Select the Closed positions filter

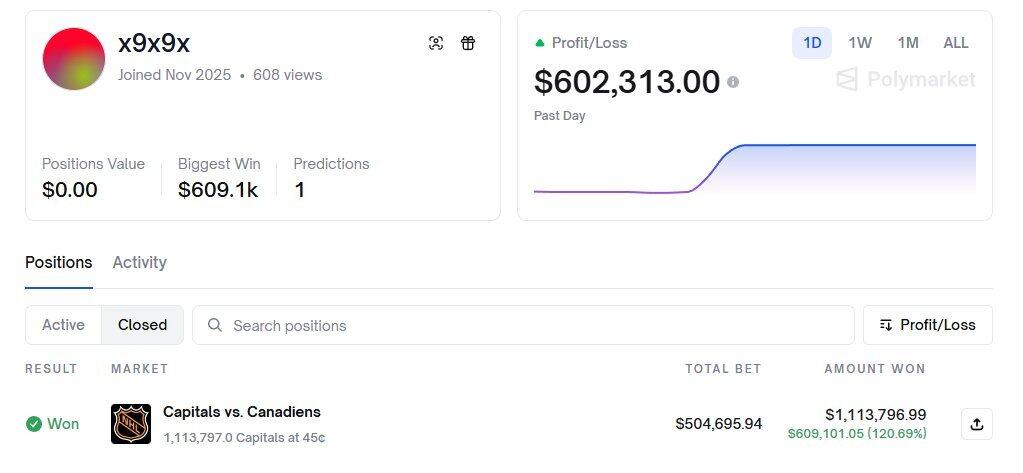point(142,325)
